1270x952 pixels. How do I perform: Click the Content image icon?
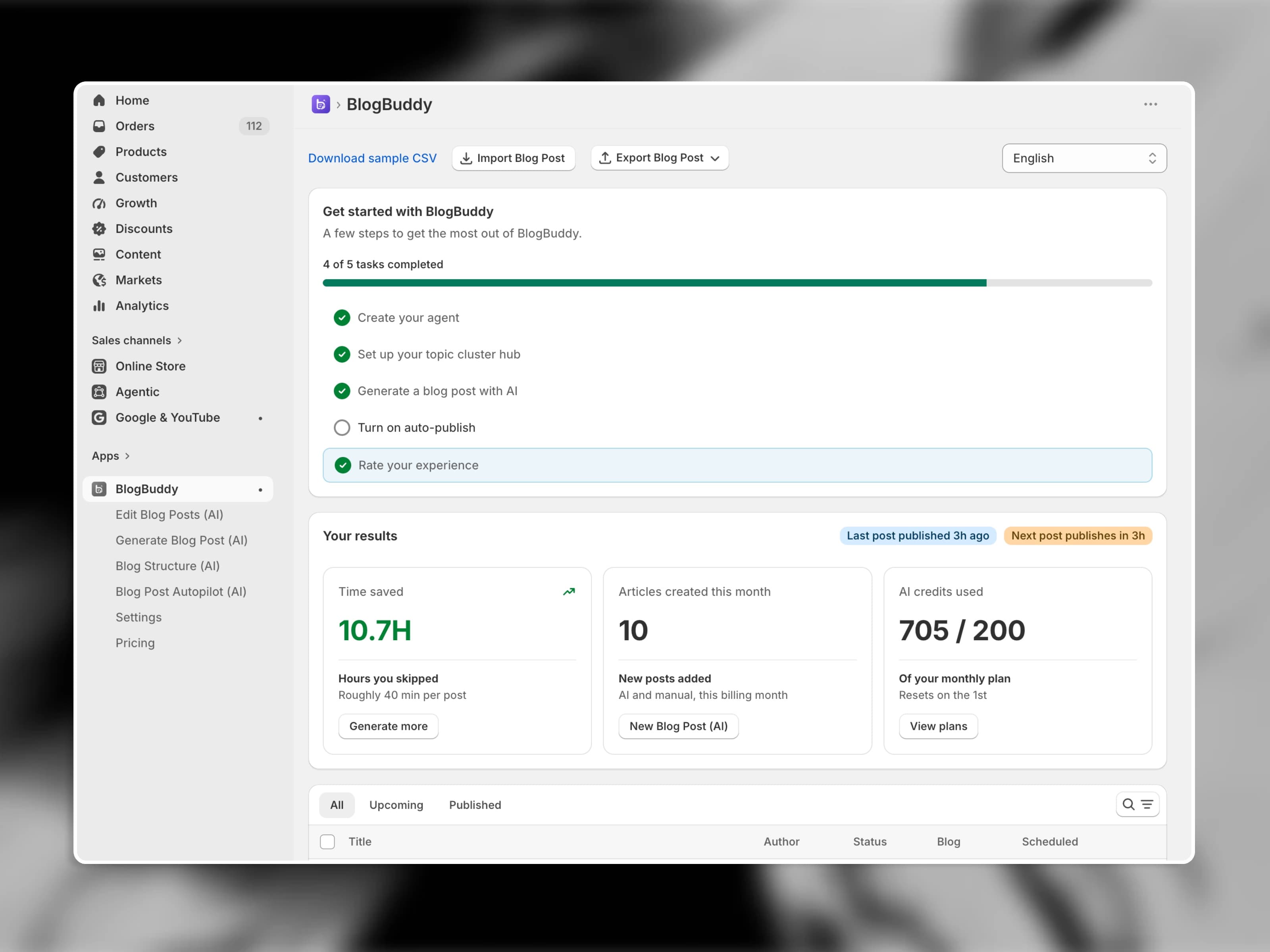coord(99,254)
